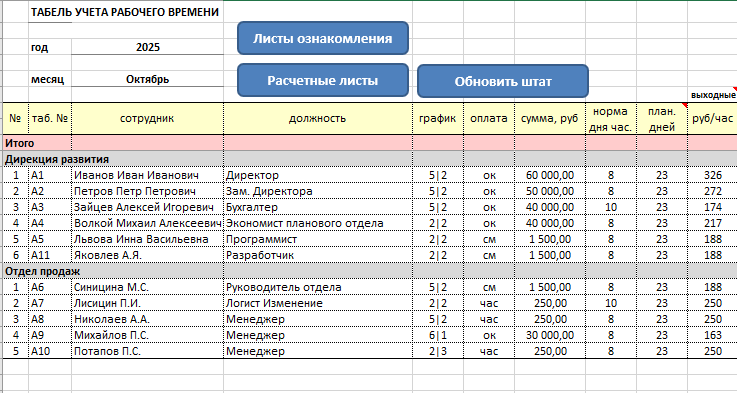
Task: Select the sum cell '50 000,00'
Action: point(549,191)
